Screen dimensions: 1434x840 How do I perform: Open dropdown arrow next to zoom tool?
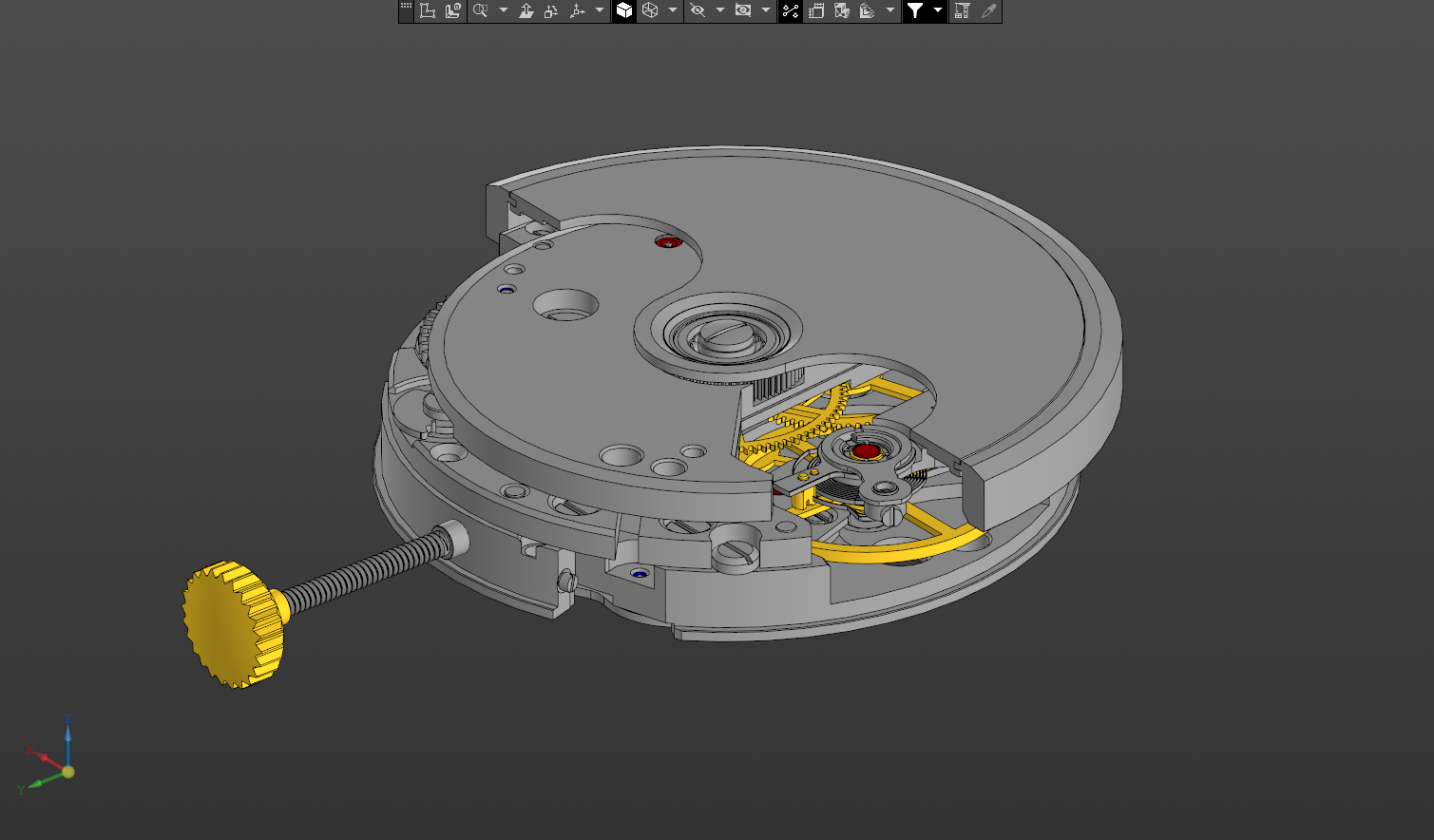click(504, 10)
